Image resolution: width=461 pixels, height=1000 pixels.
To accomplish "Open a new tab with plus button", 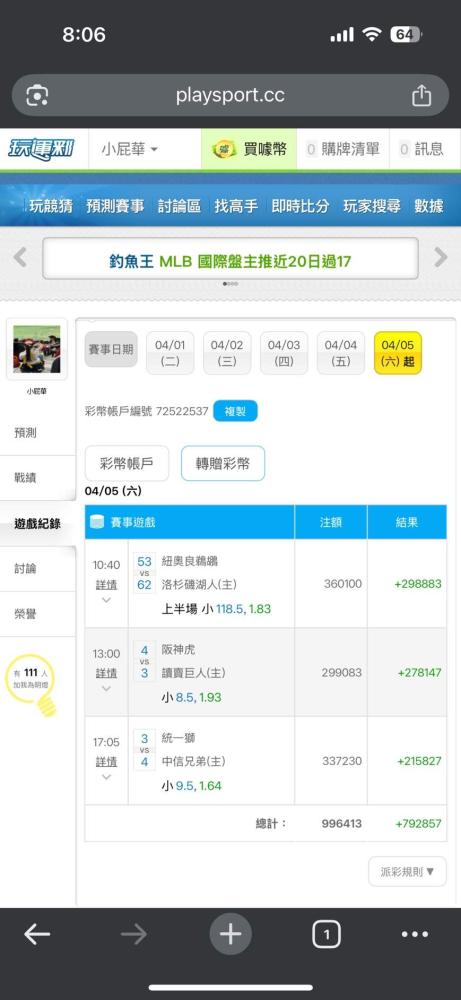I will tap(230, 934).
